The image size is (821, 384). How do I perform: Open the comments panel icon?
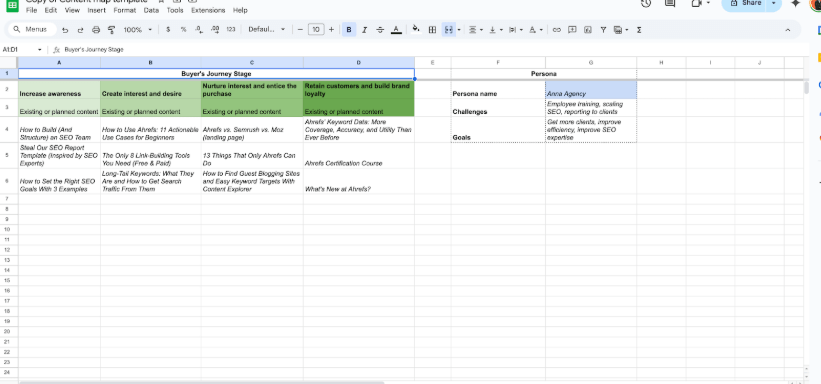coord(670,4)
